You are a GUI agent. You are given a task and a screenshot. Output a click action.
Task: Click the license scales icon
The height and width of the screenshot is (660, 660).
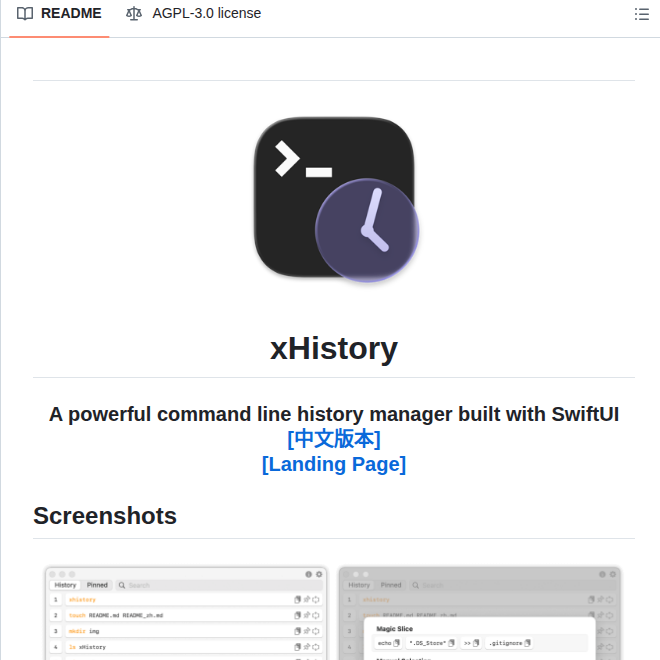click(134, 14)
